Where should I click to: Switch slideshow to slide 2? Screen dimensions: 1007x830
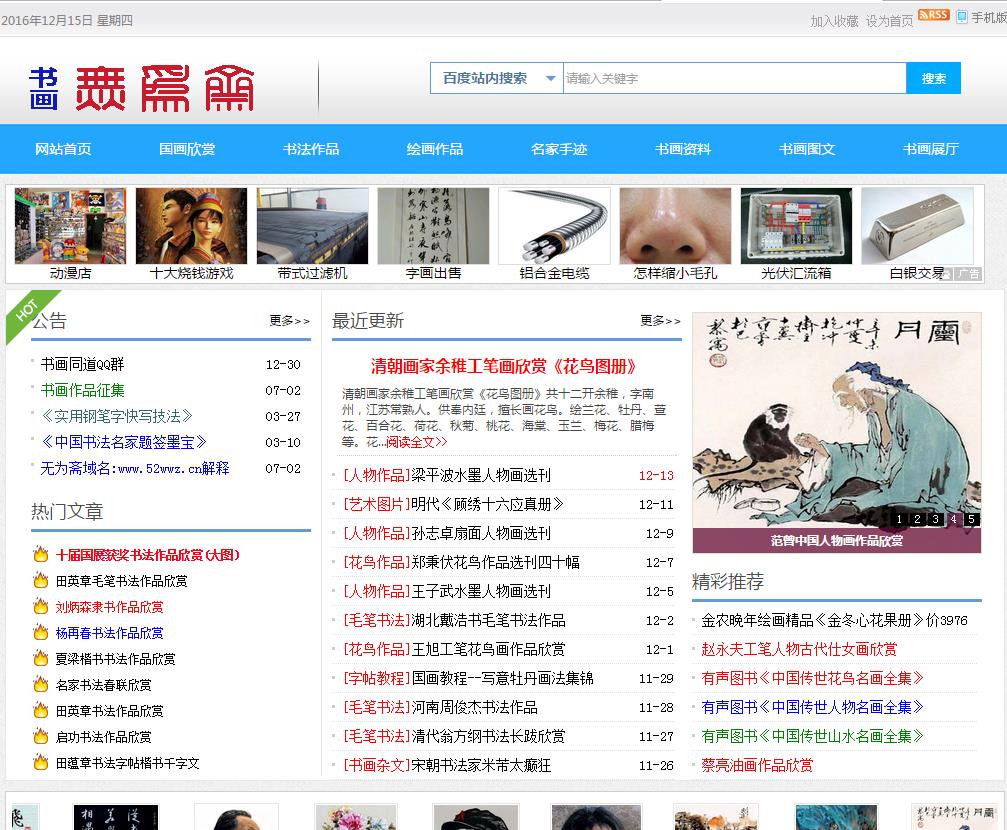tap(917, 519)
